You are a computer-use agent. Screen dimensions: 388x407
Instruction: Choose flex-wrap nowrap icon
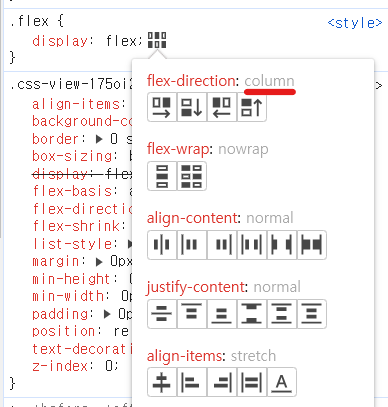pyautogui.click(x=162, y=176)
